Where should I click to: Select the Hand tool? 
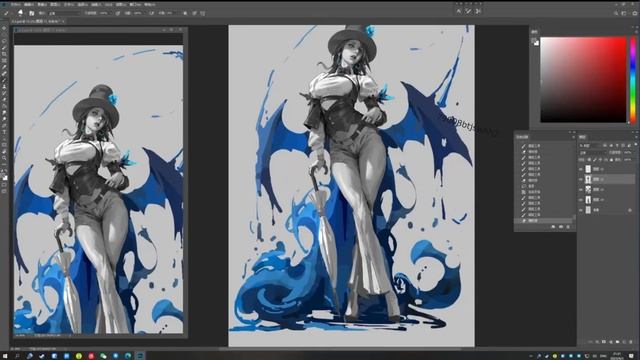tap(4, 152)
